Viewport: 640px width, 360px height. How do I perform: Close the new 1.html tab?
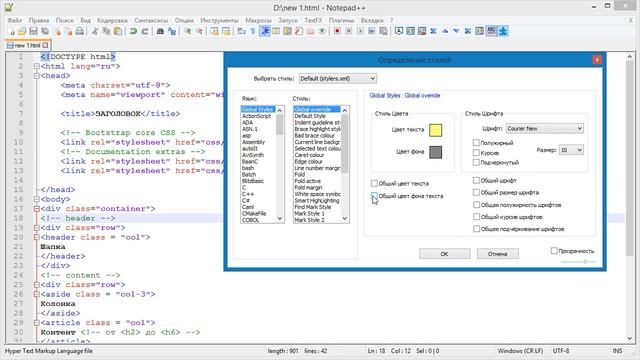tap(45, 45)
